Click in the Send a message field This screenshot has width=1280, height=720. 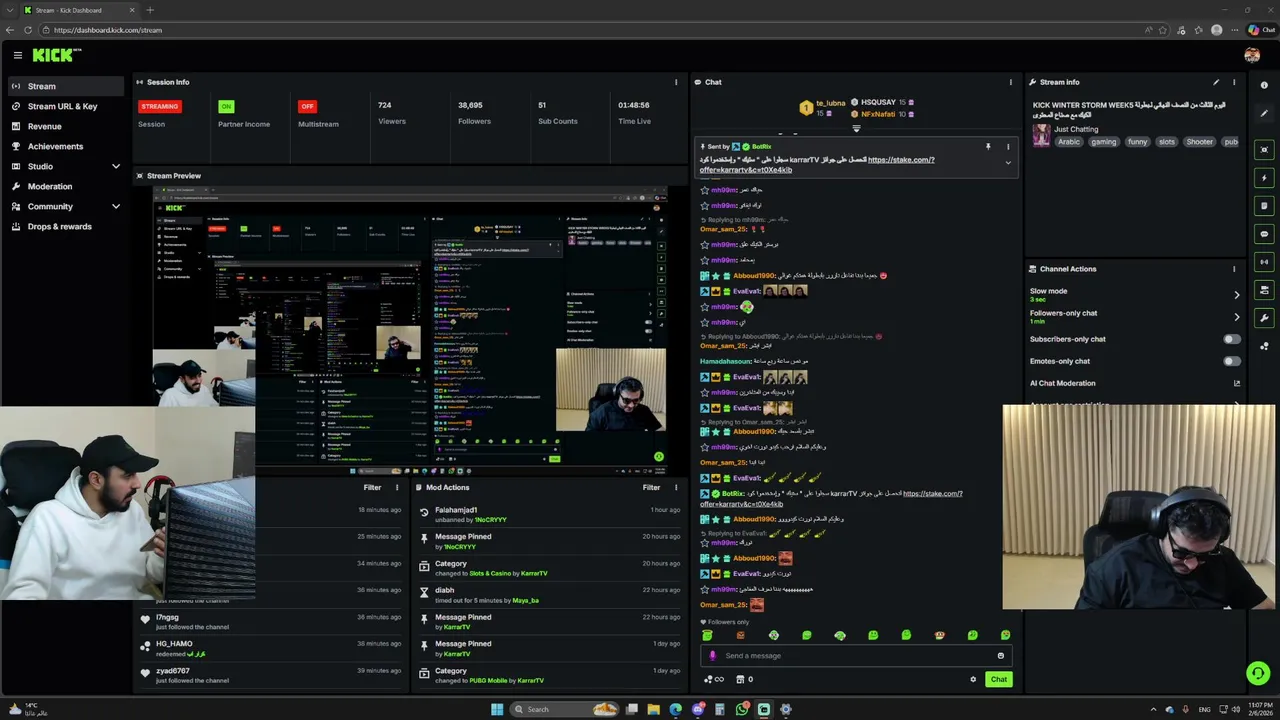coord(855,656)
